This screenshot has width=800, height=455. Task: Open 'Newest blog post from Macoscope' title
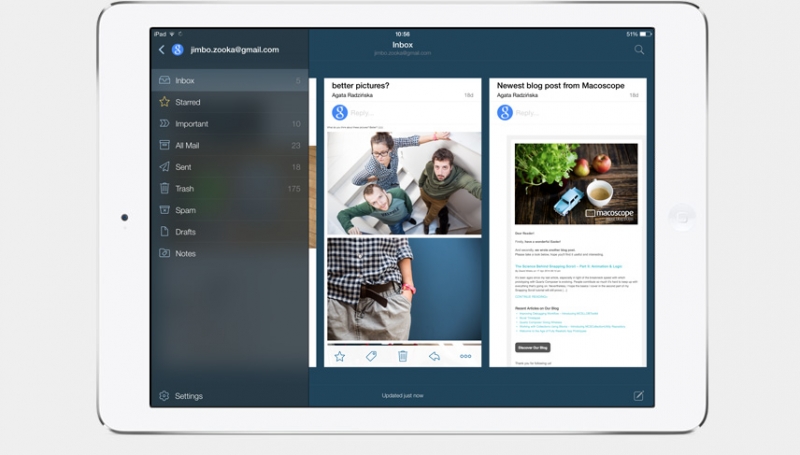coord(561,86)
